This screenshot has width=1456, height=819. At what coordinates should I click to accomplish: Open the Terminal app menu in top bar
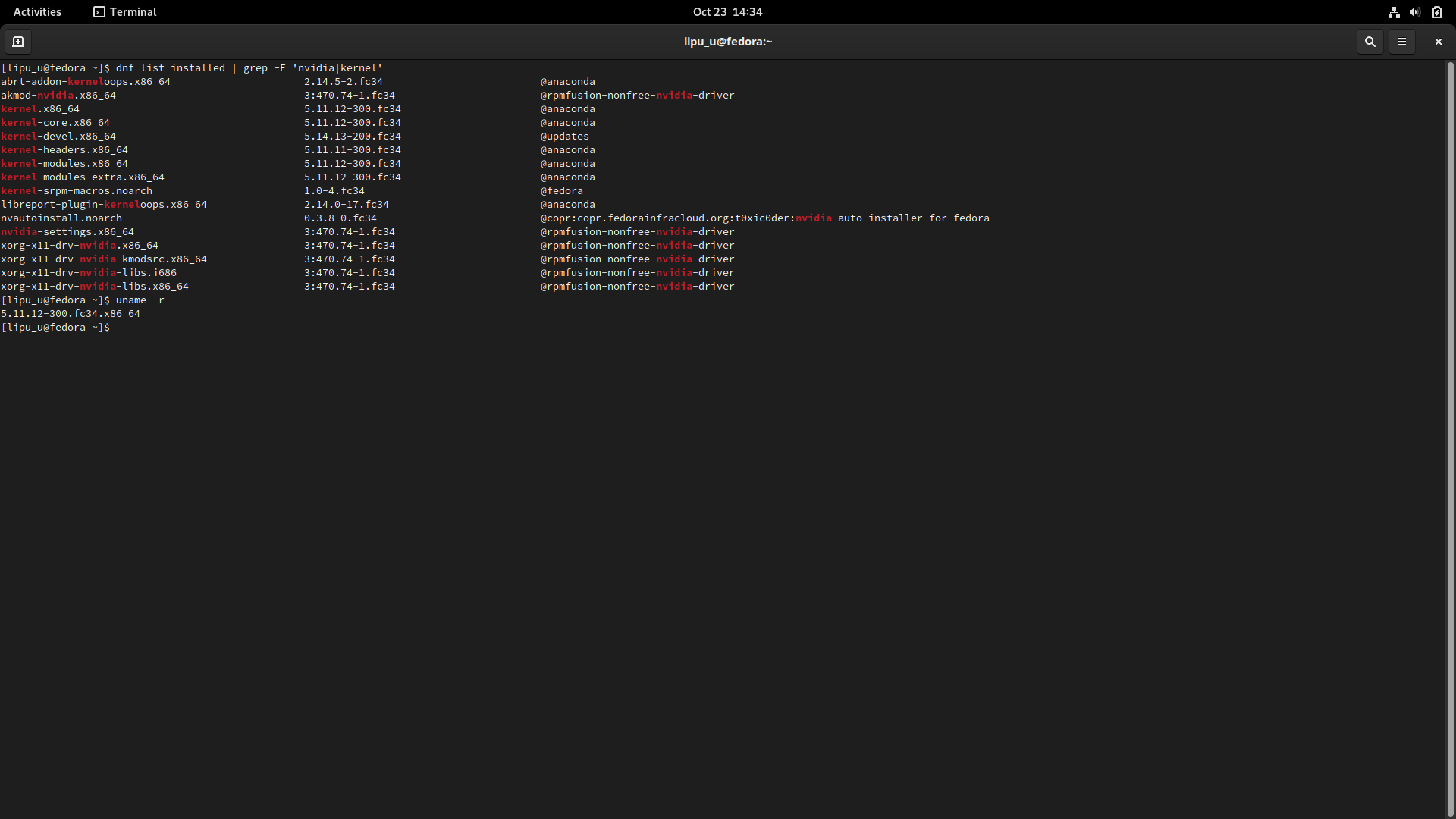point(125,12)
